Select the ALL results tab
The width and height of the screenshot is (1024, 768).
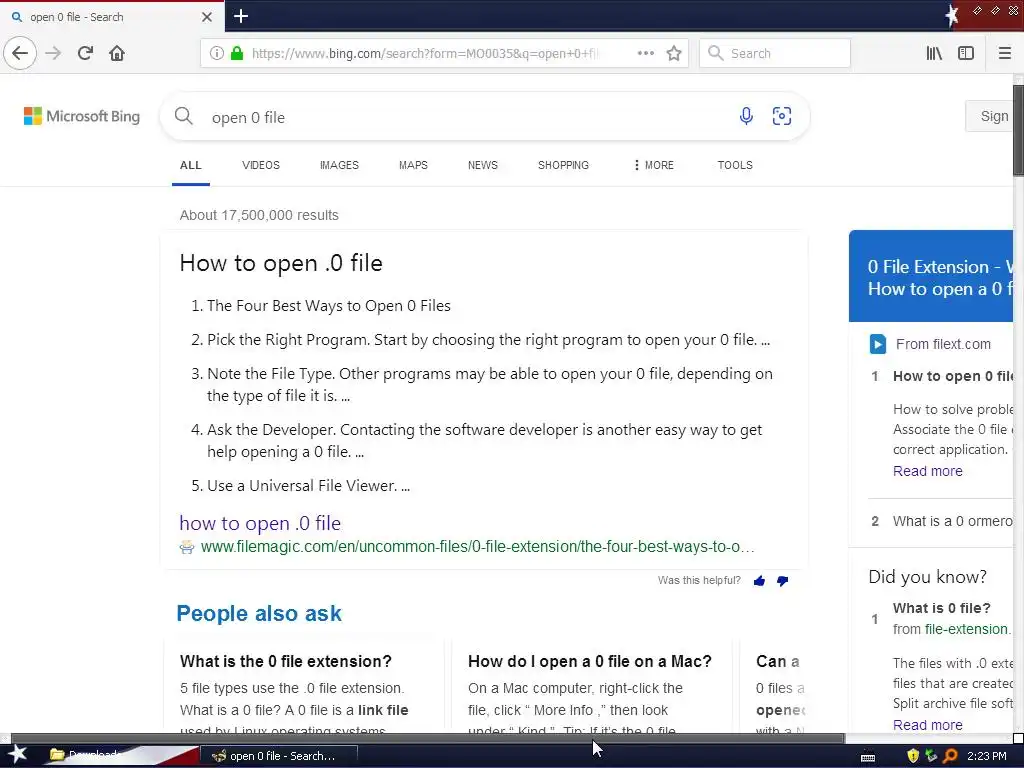point(191,165)
